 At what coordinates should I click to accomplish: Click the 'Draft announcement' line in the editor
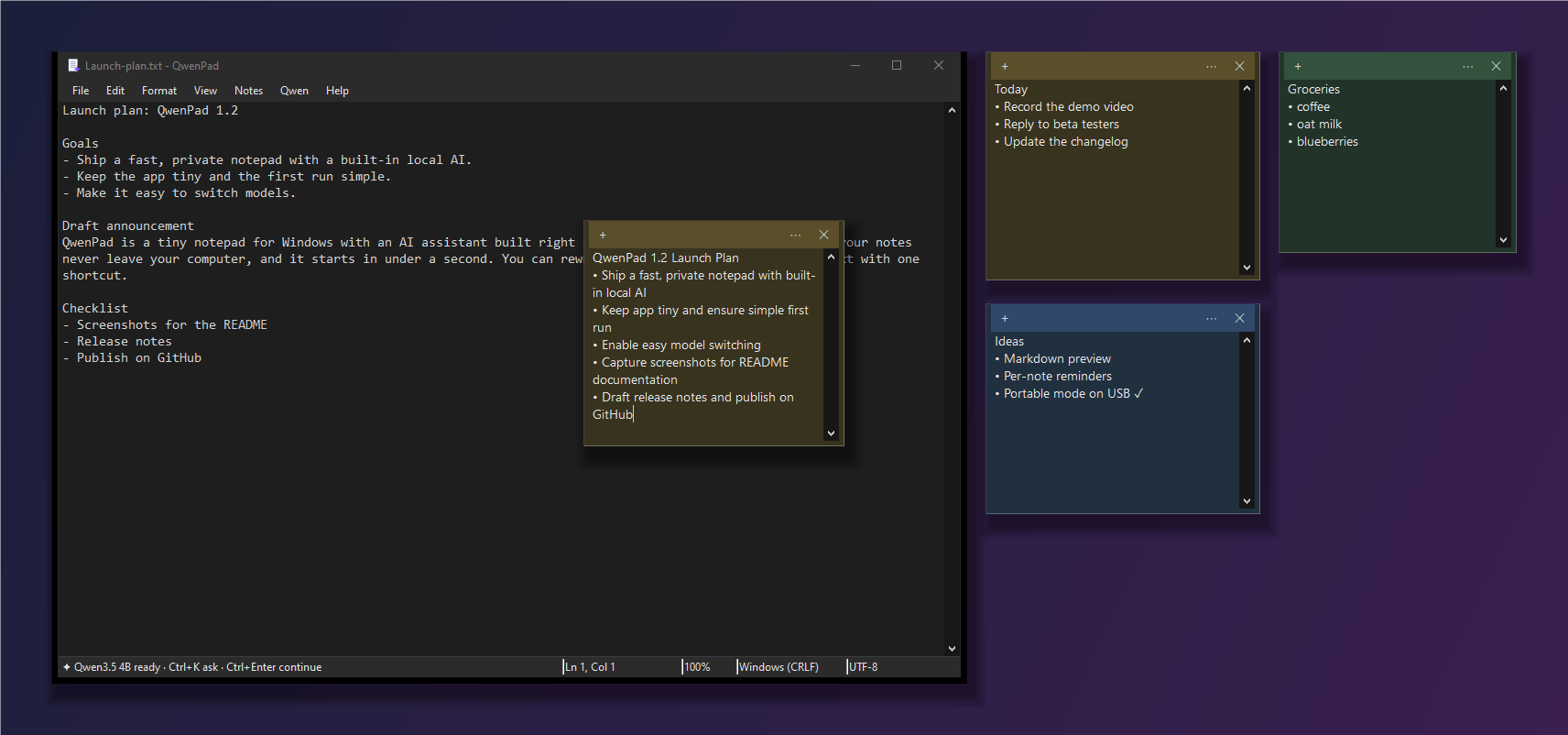128,226
